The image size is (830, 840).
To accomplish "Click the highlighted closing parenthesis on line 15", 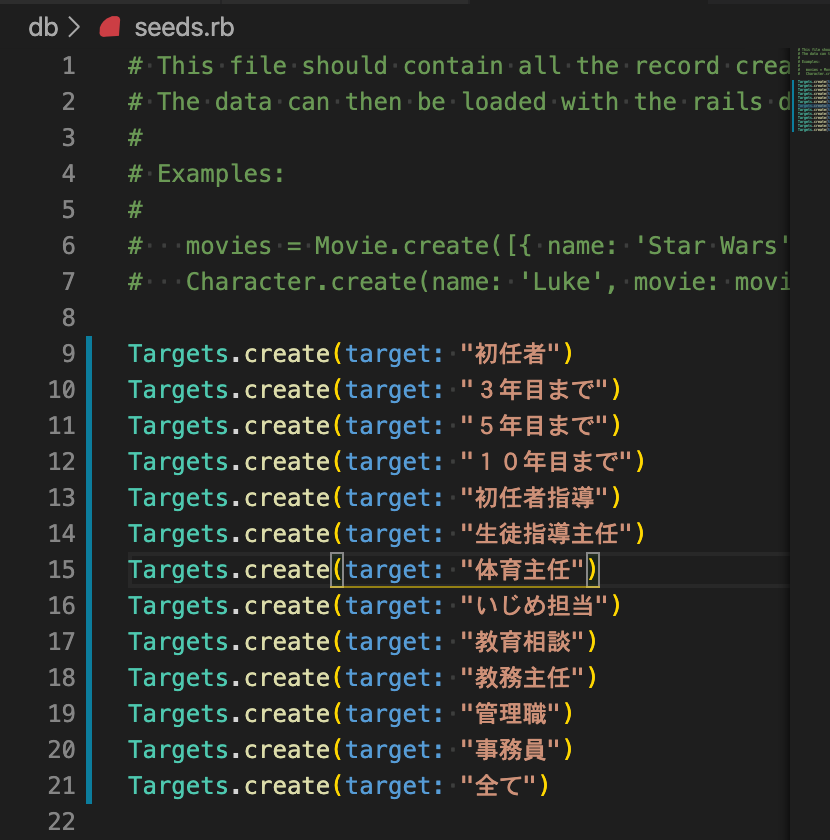I will point(592,569).
